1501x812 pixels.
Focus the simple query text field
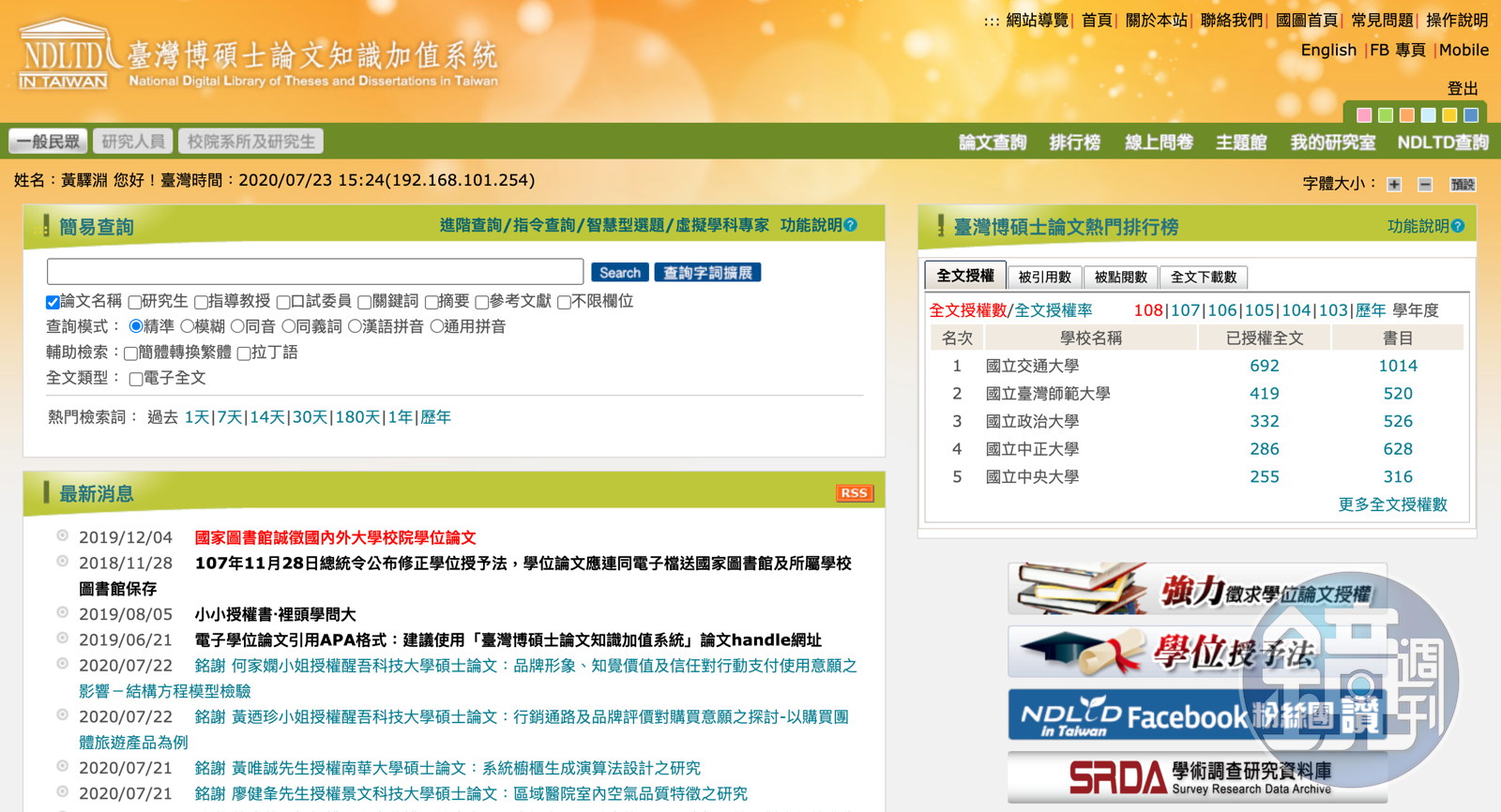click(315, 272)
